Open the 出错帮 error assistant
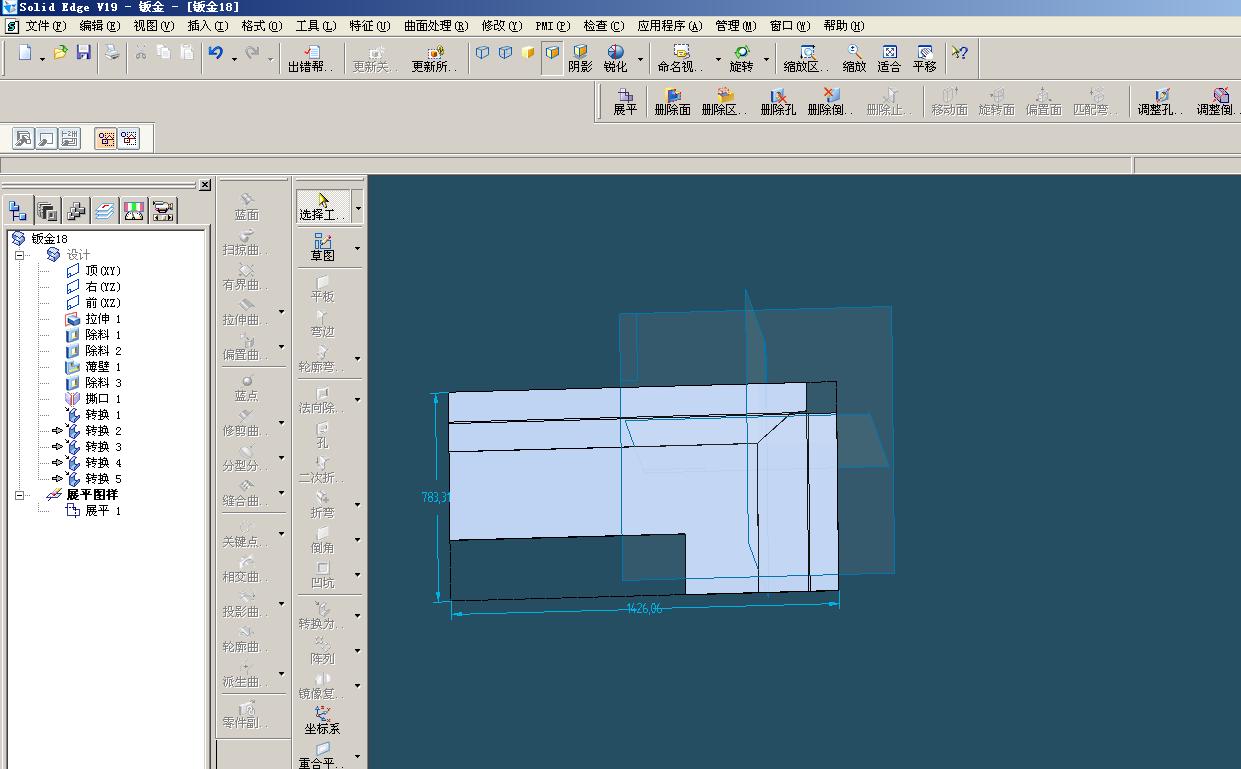Viewport: 1241px width, 769px height. pyautogui.click(x=312, y=59)
